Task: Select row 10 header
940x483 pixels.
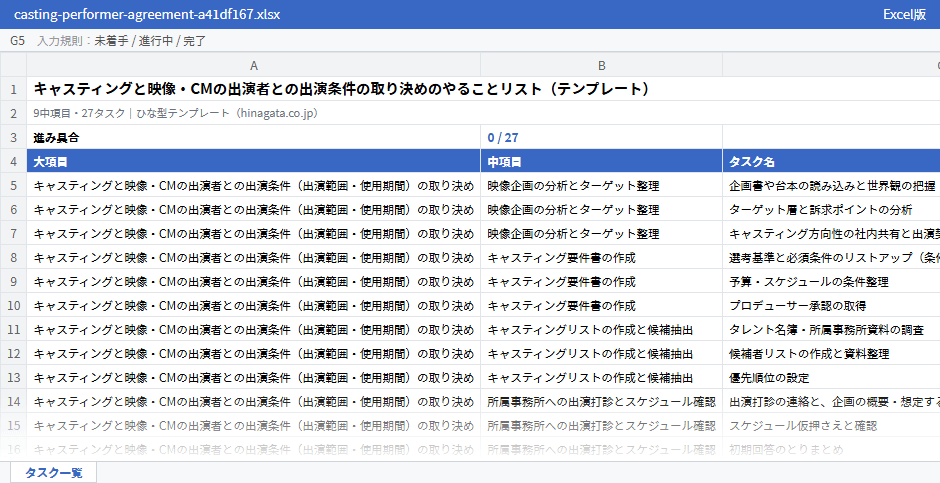Action: point(13,306)
